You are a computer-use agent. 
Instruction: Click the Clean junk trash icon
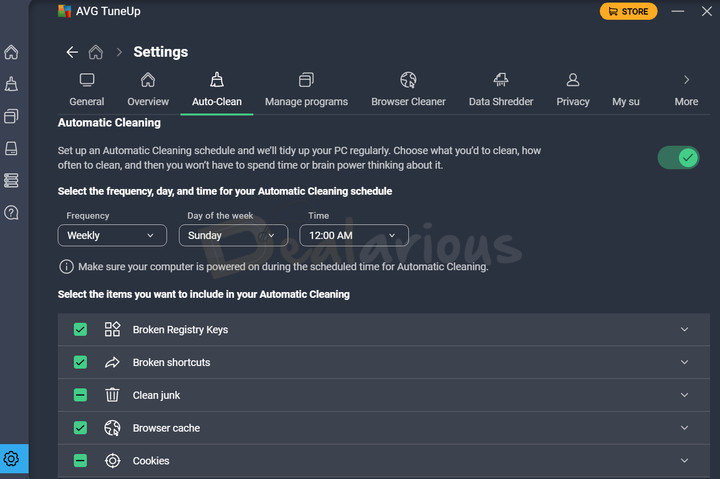click(112, 395)
